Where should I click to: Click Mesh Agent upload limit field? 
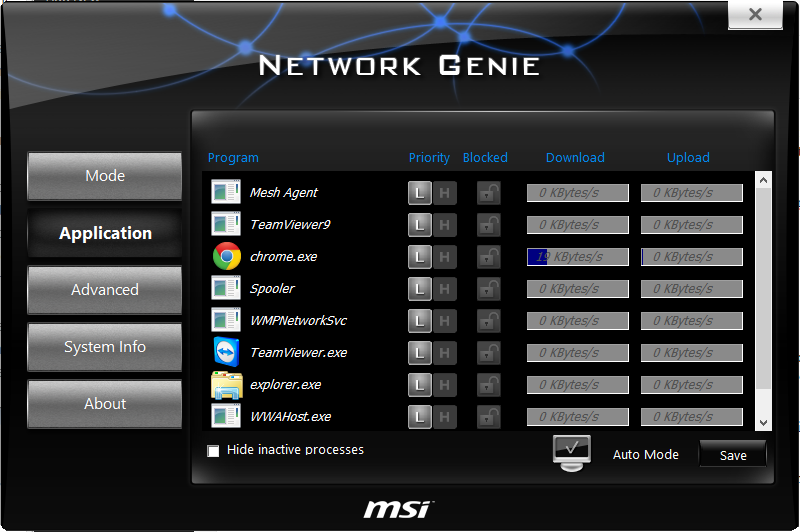[x=692, y=193]
